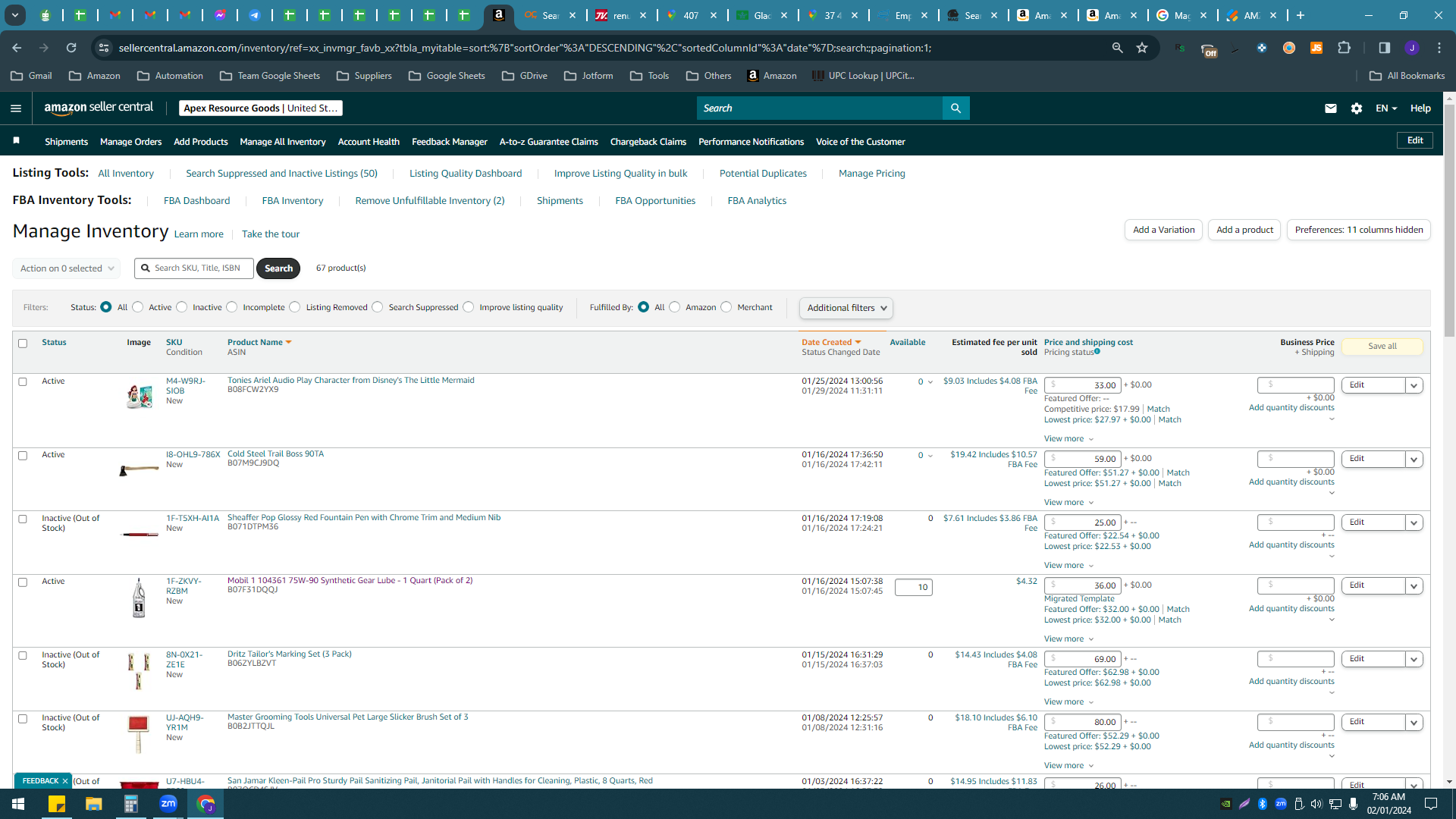Image resolution: width=1456 pixels, height=819 pixels.
Task: Check the Tonies Ariel row checkbox
Action: [x=23, y=381]
